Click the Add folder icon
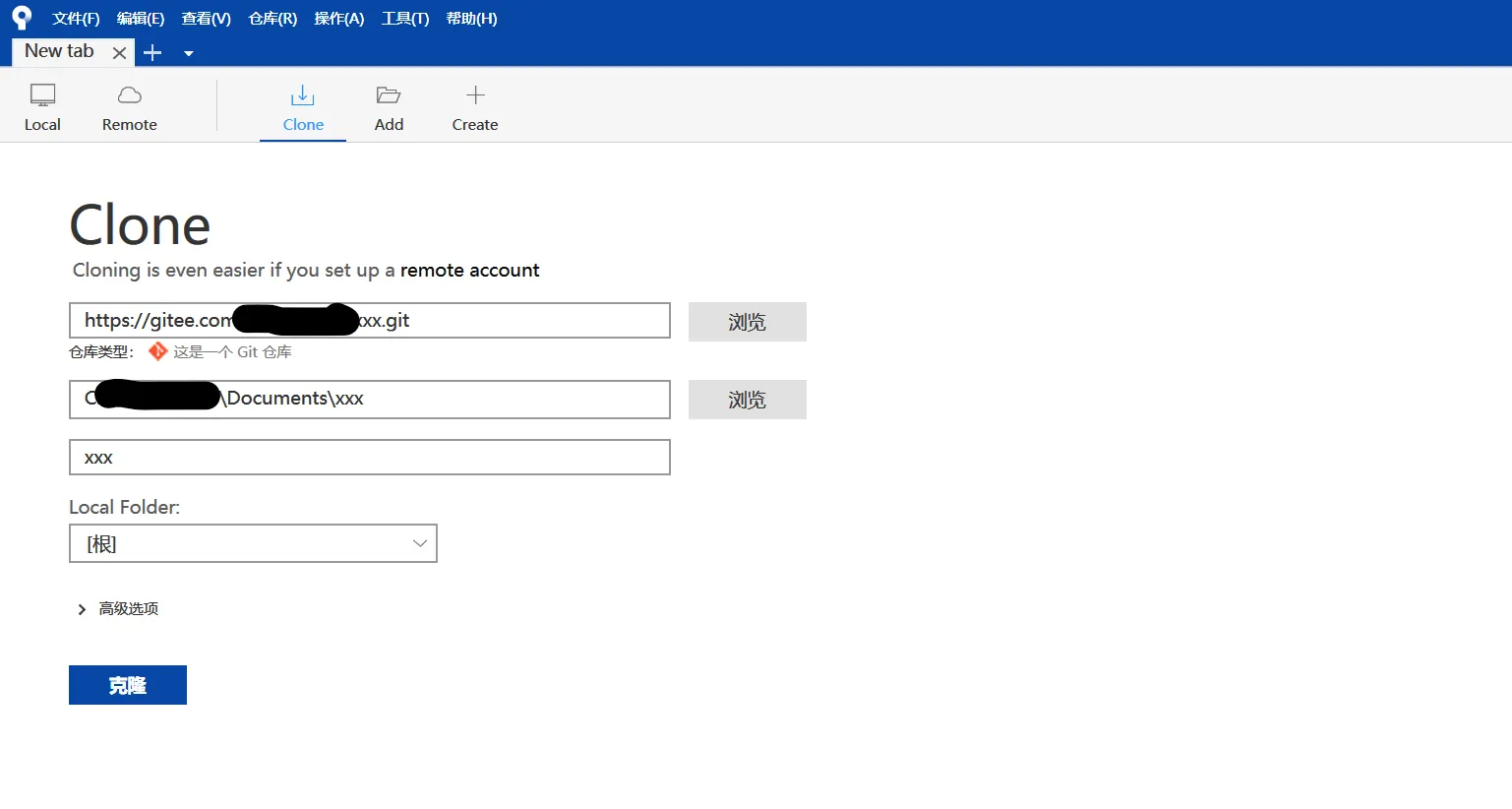The height and width of the screenshot is (809, 1512). (x=389, y=96)
